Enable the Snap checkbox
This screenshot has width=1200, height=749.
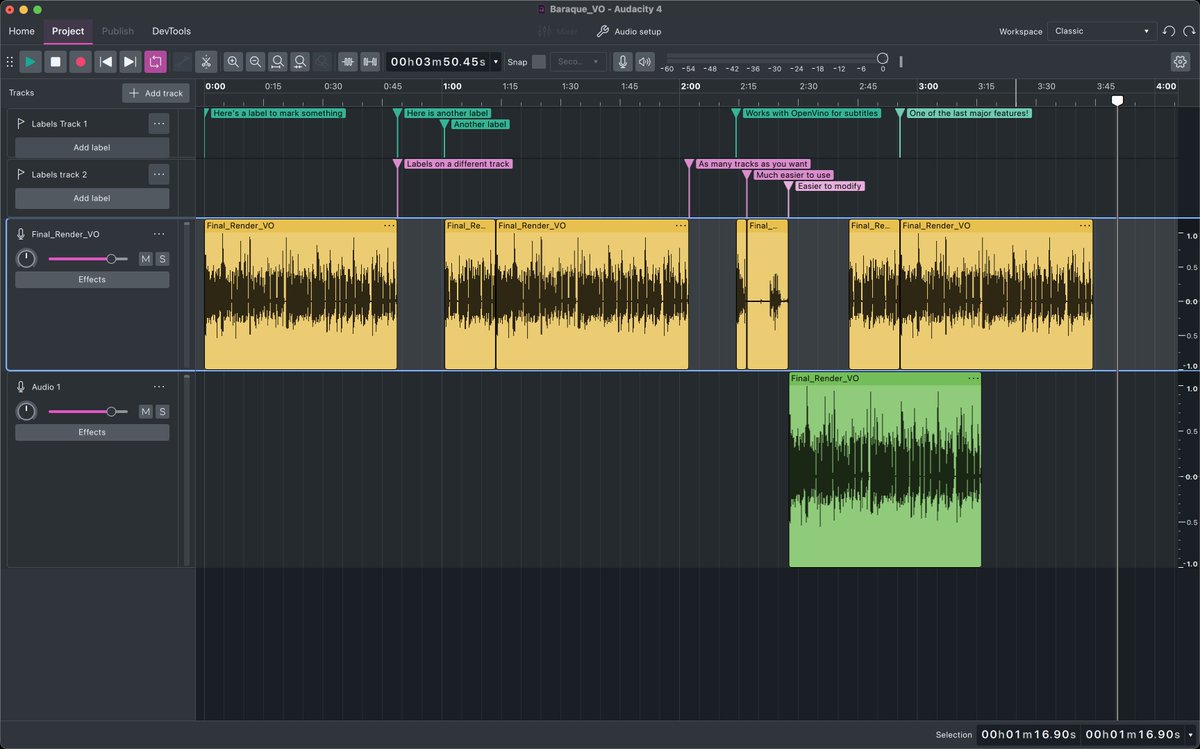click(539, 62)
